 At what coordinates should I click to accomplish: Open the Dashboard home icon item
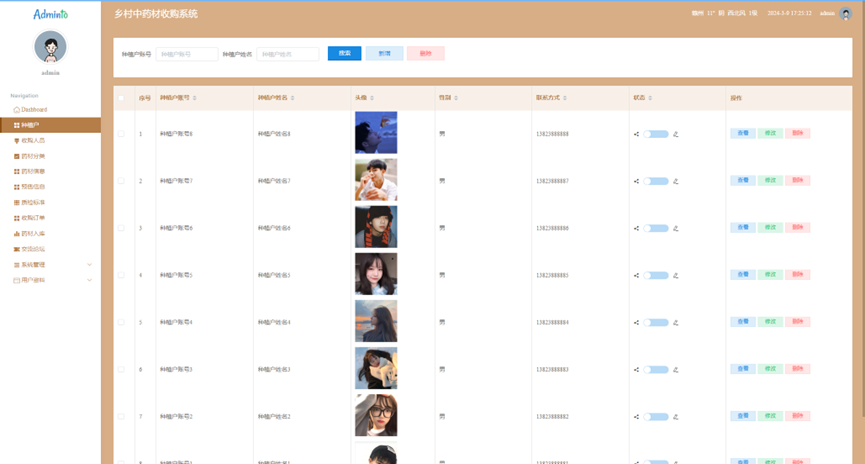17,110
